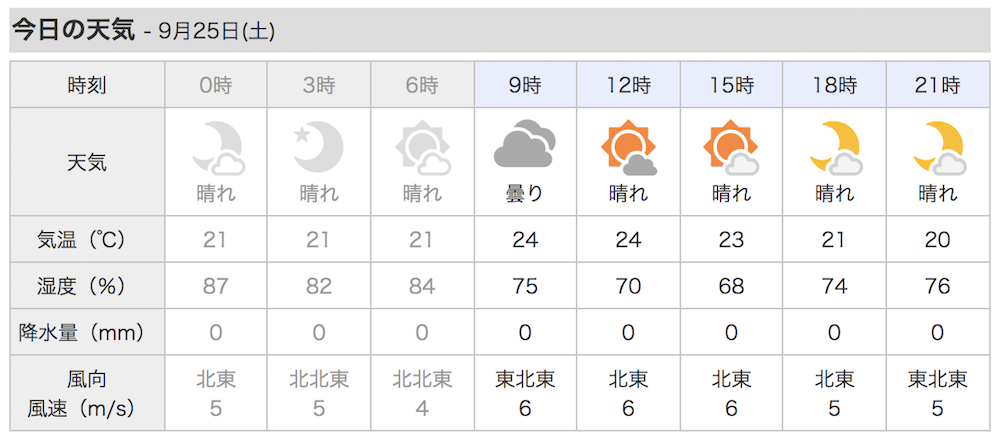
Task: Click the 15時 temperature value 23
Action: pyautogui.click(x=732, y=240)
